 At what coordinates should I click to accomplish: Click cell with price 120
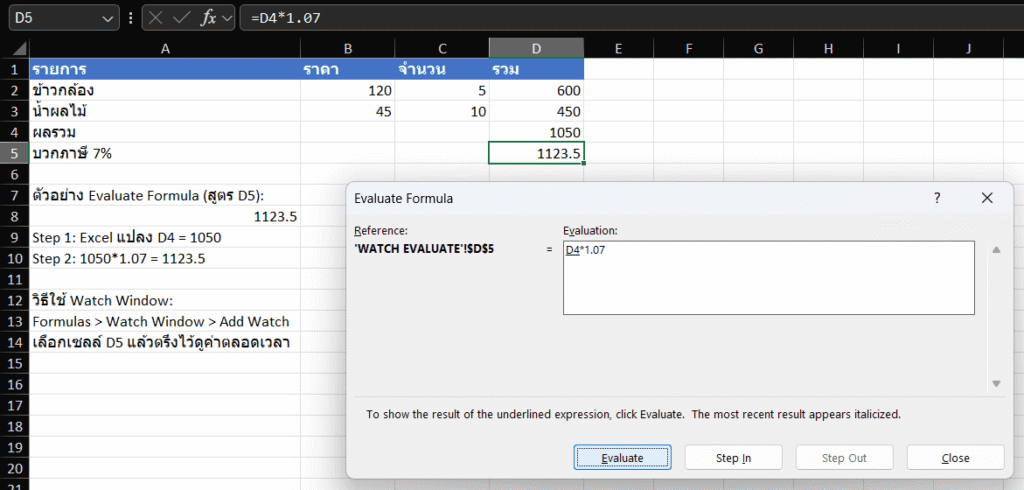pyautogui.click(x=347, y=90)
